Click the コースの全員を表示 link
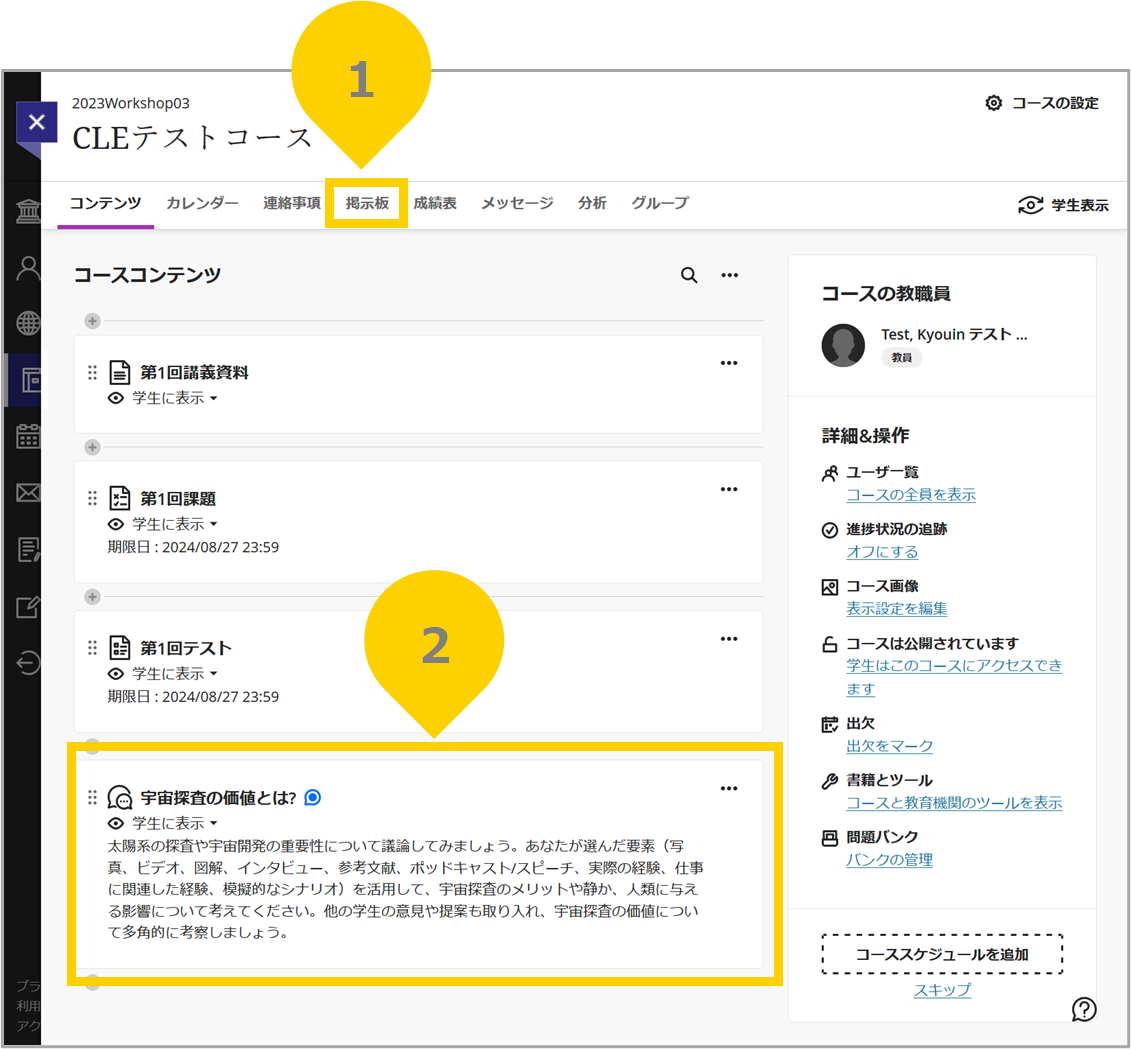1131x1049 pixels. [x=911, y=495]
